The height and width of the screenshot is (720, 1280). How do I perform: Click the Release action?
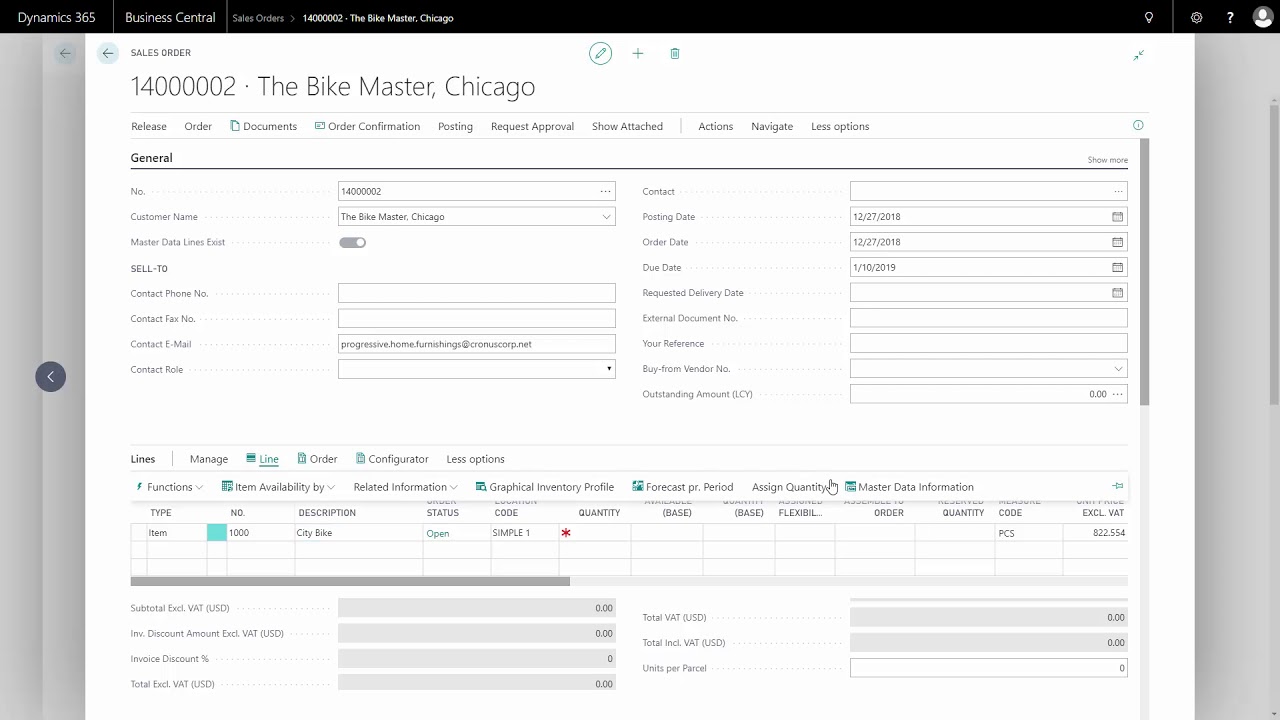tap(148, 126)
